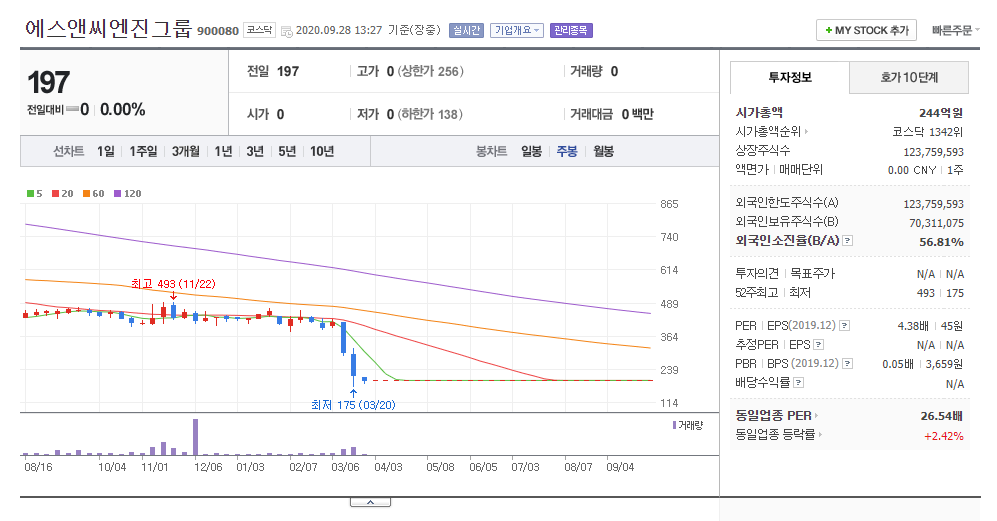Click the help icon next to 외국인소진율(B/A)
Screen dimensions: 997x521
coord(848,241)
